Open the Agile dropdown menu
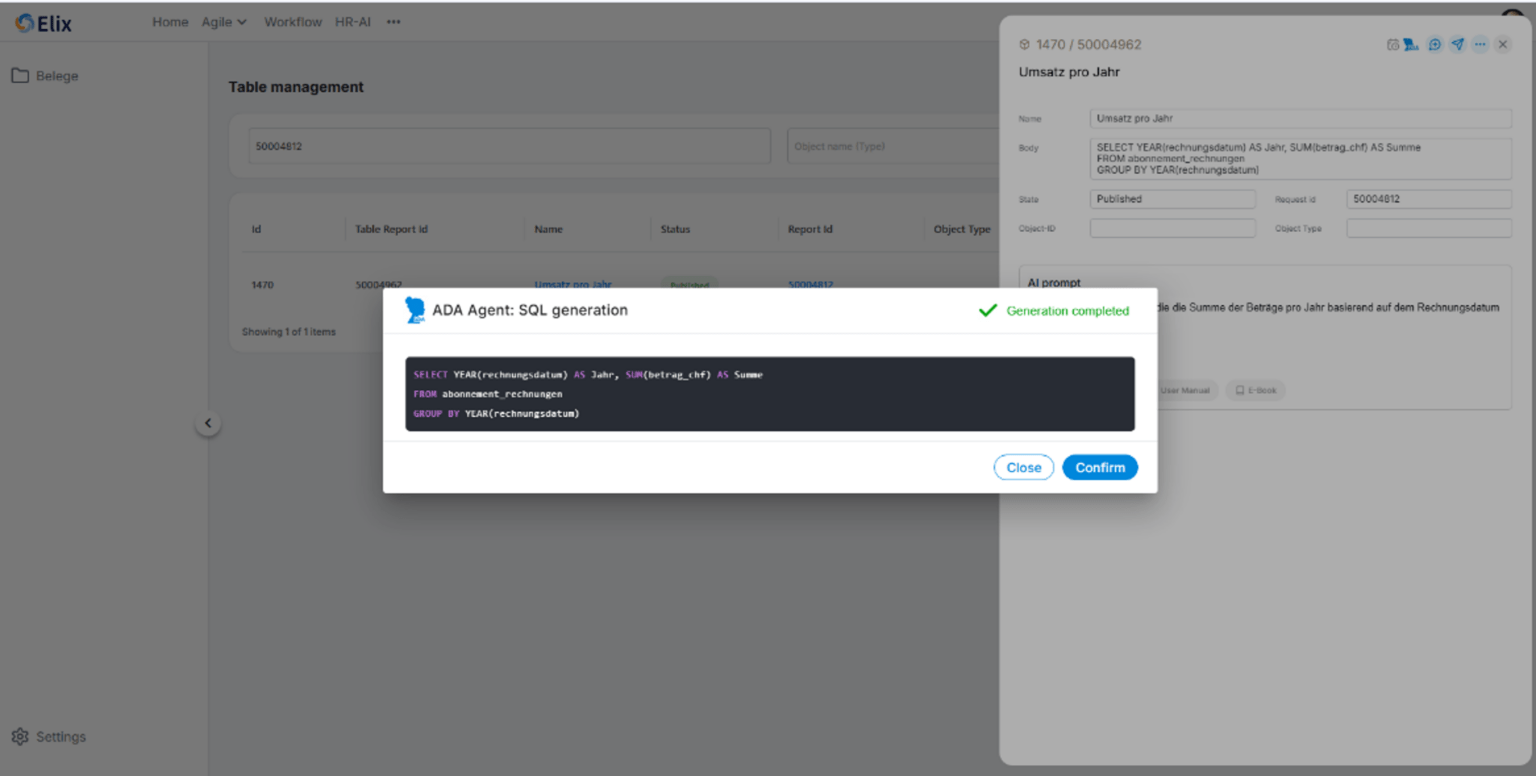Image resolution: width=1536 pixels, height=776 pixels. coord(224,22)
